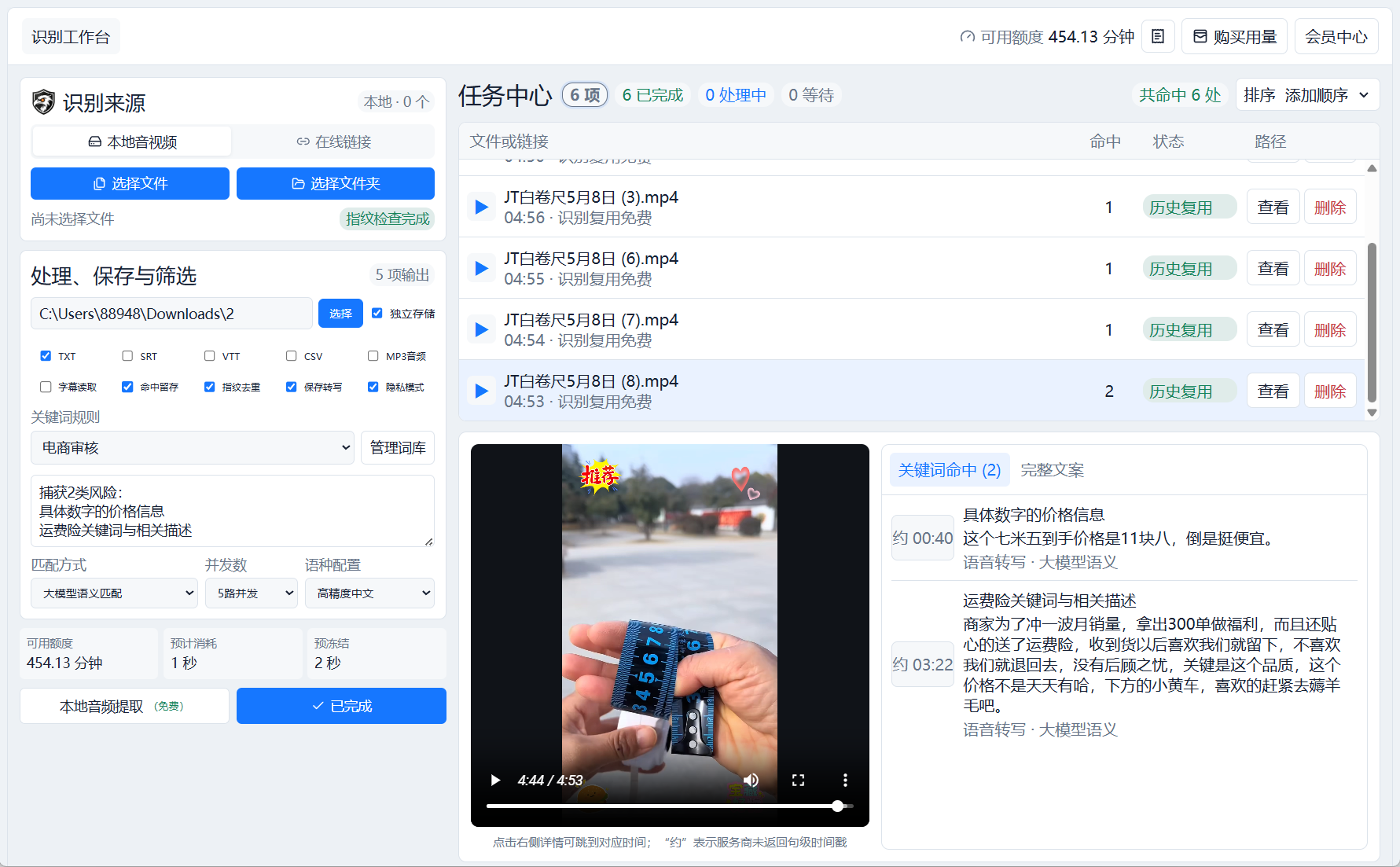Switch to the 在线链接 tab
The image size is (1400, 867).
click(x=333, y=141)
